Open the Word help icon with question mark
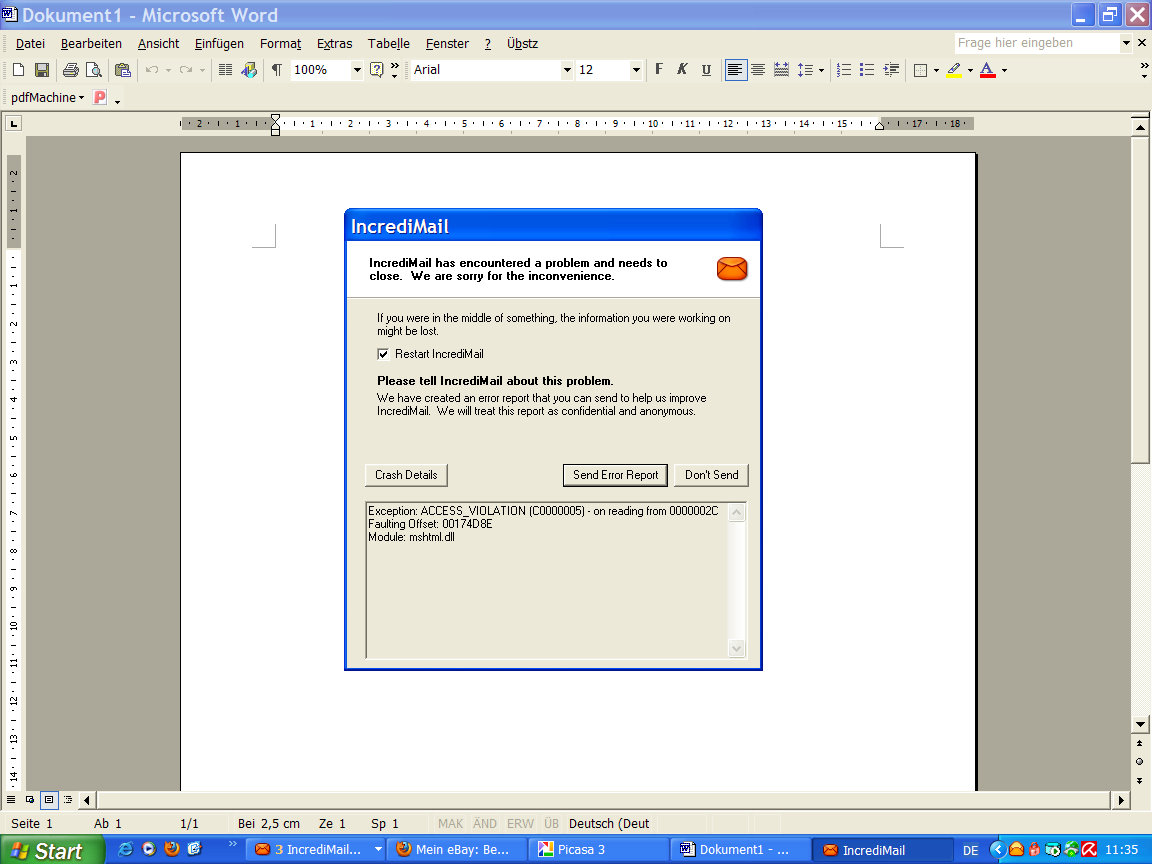Image resolution: width=1152 pixels, height=864 pixels. point(377,70)
